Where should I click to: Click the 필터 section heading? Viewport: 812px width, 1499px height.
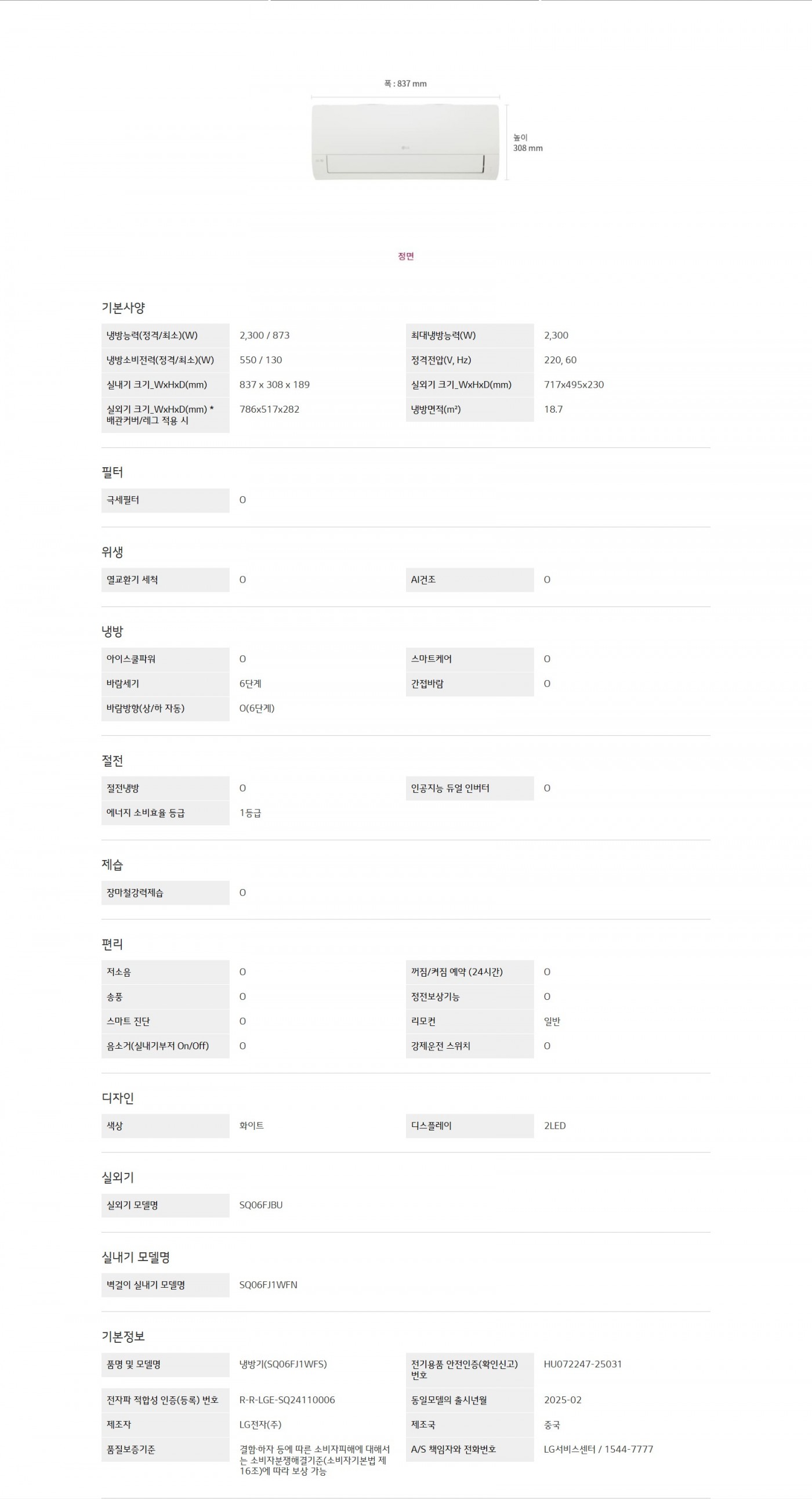113,472
